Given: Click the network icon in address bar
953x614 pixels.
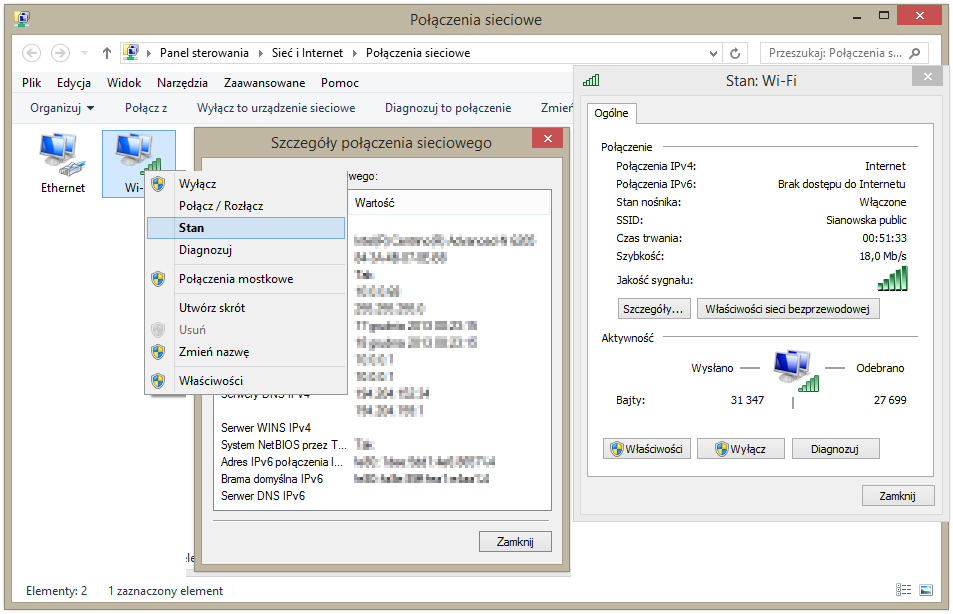Looking at the screenshot, I should (131, 53).
